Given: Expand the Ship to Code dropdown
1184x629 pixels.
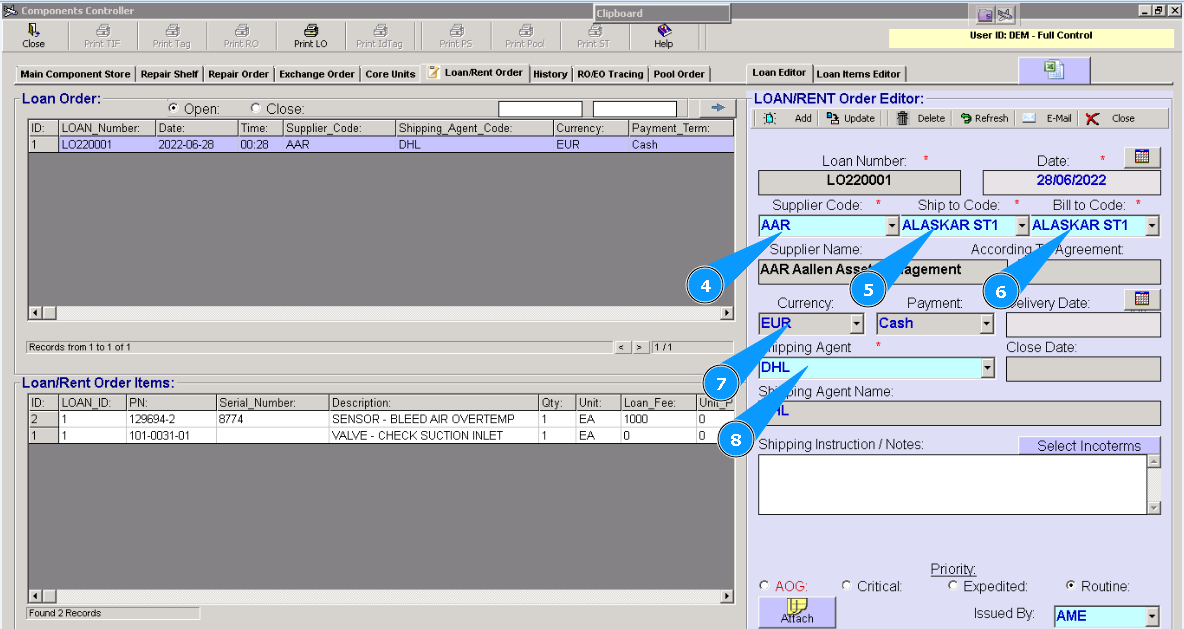Looking at the screenshot, I should point(1022,225).
